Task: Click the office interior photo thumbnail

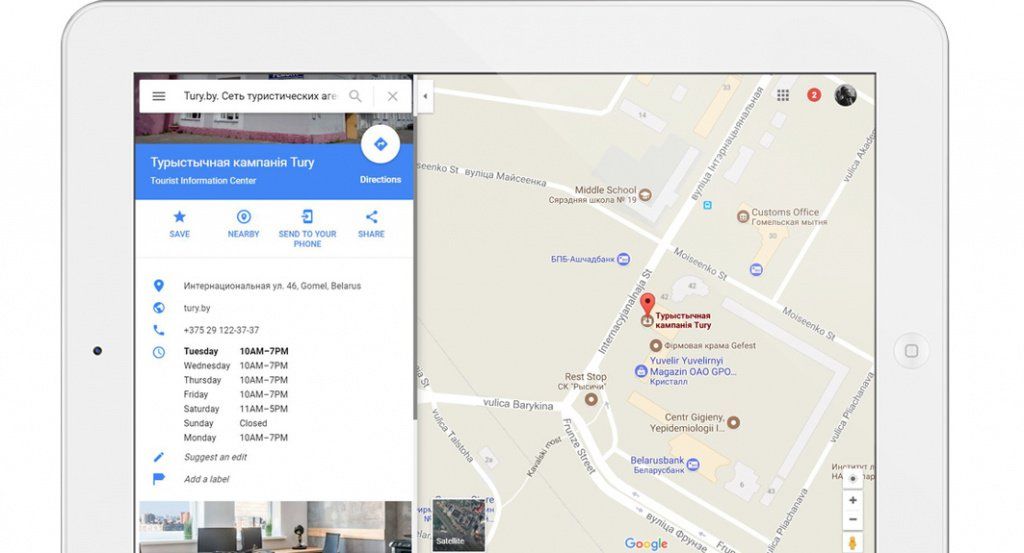Action: (275, 526)
